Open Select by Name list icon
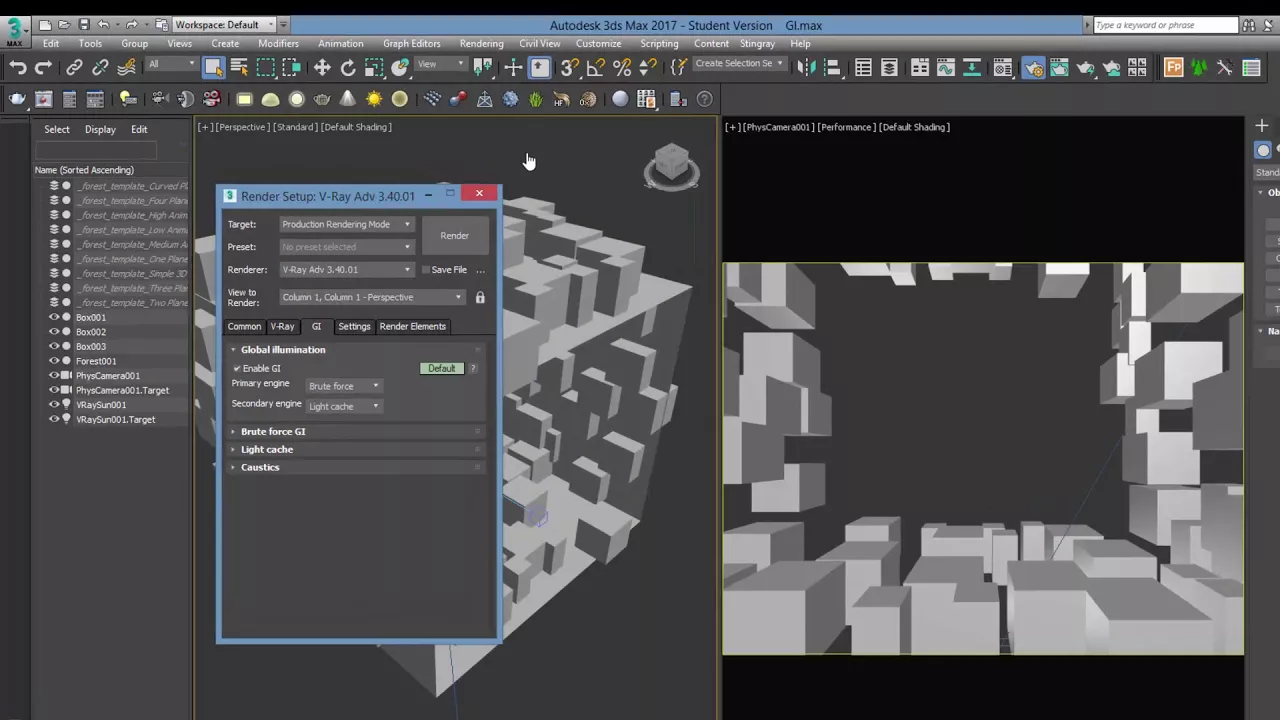The height and width of the screenshot is (720, 1280). [239, 68]
